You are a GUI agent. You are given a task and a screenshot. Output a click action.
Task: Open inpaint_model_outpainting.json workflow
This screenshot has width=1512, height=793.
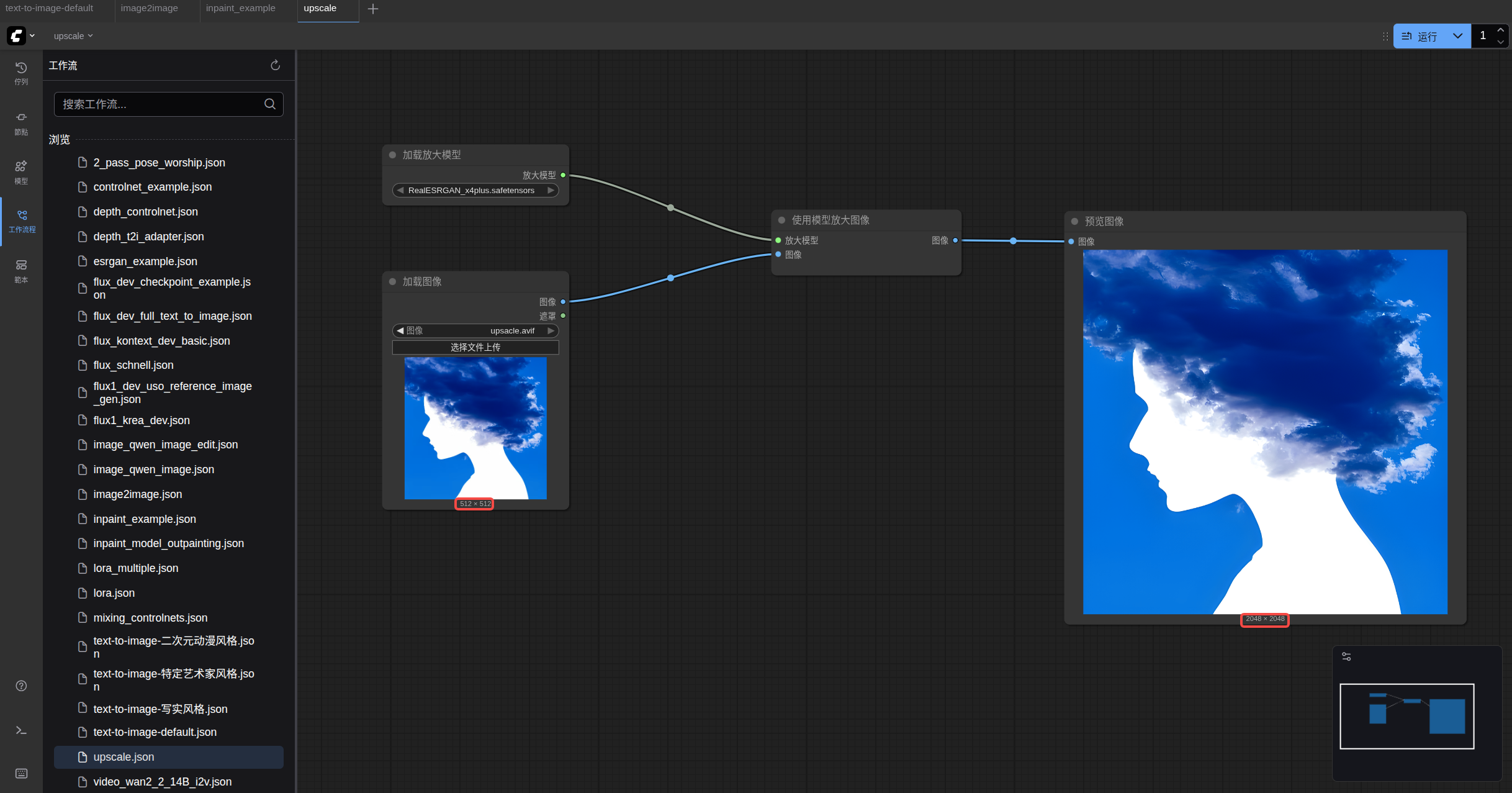pyautogui.click(x=169, y=543)
